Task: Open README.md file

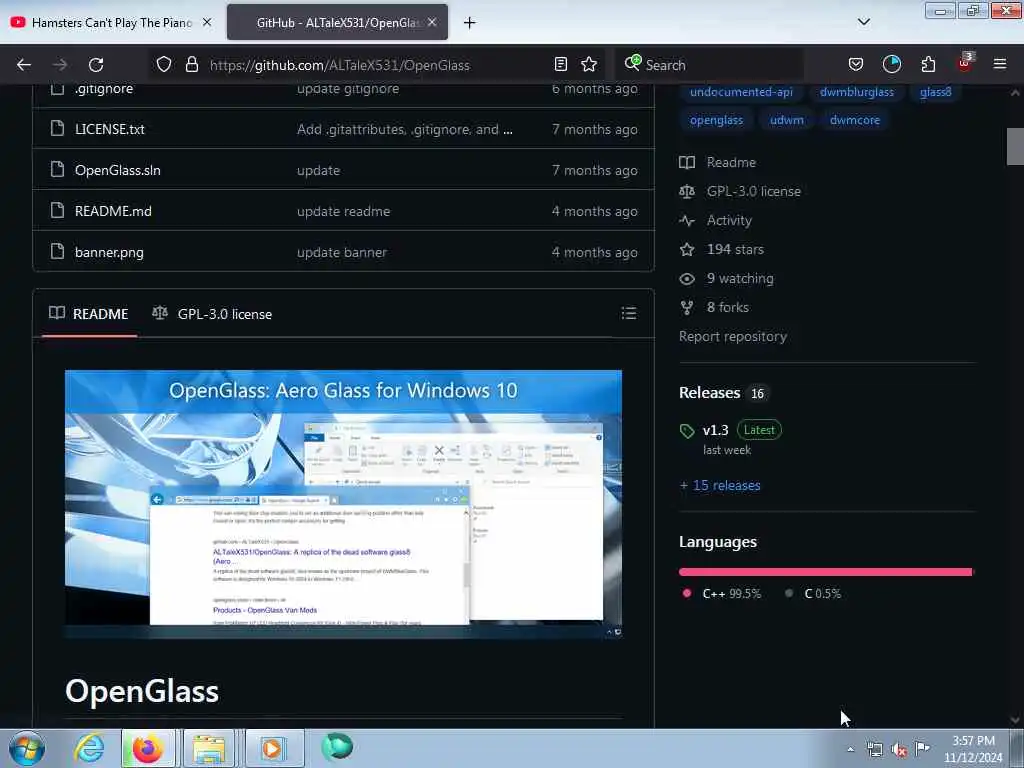Action: coord(113,212)
